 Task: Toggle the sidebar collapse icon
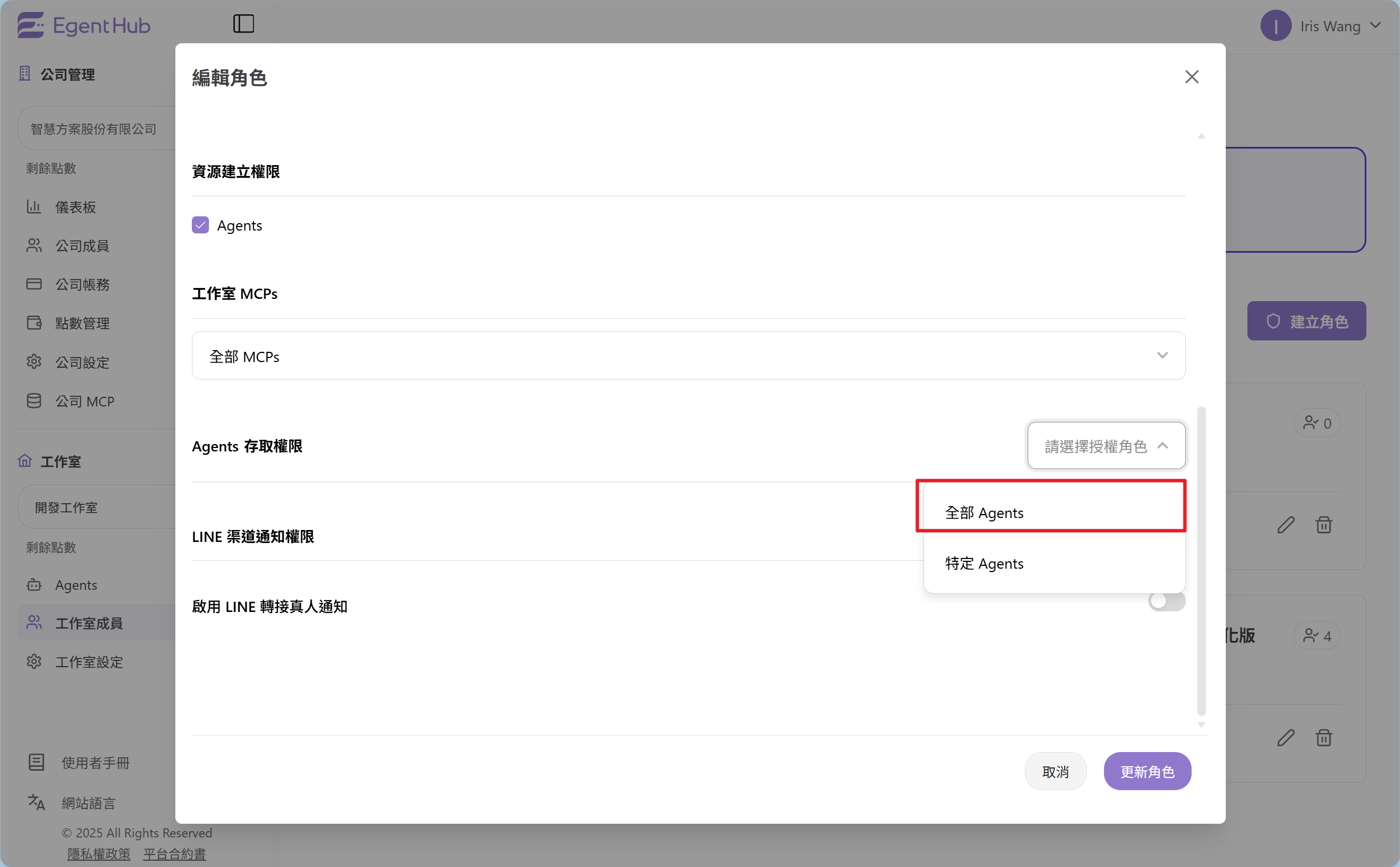pyautogui.click(x=243, y=23)
